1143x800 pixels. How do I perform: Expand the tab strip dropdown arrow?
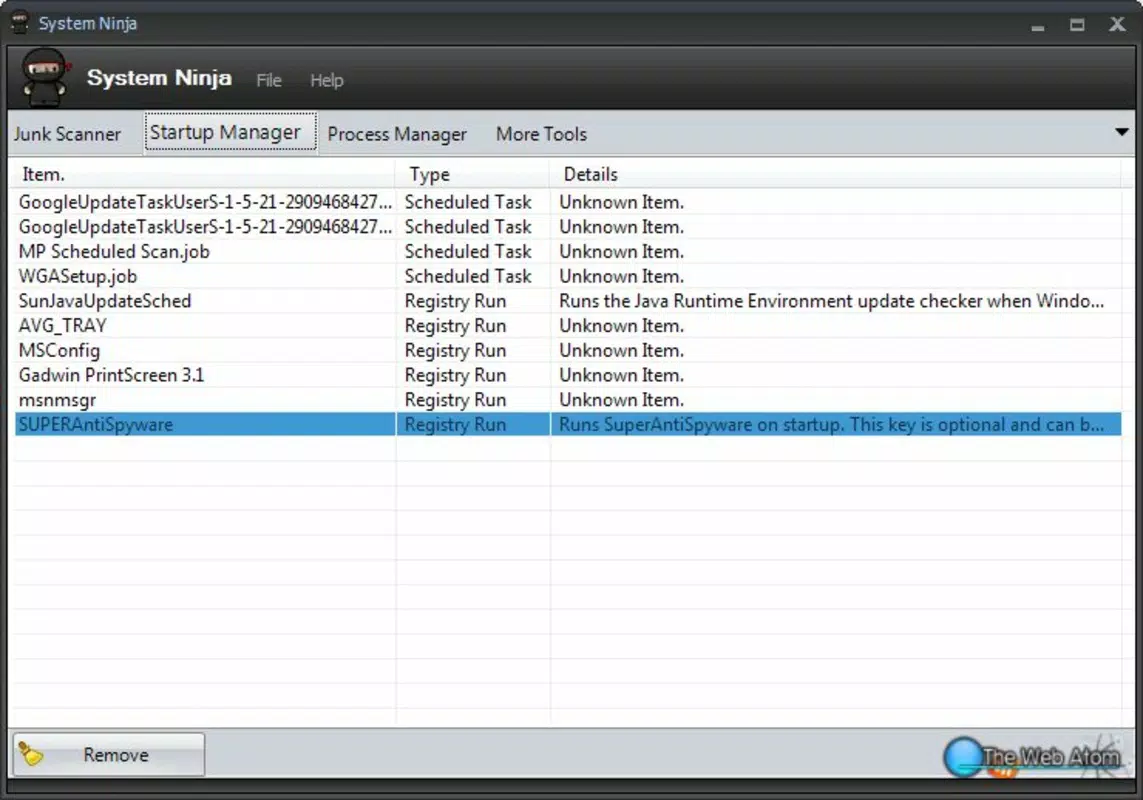[x=1121, y=132]
